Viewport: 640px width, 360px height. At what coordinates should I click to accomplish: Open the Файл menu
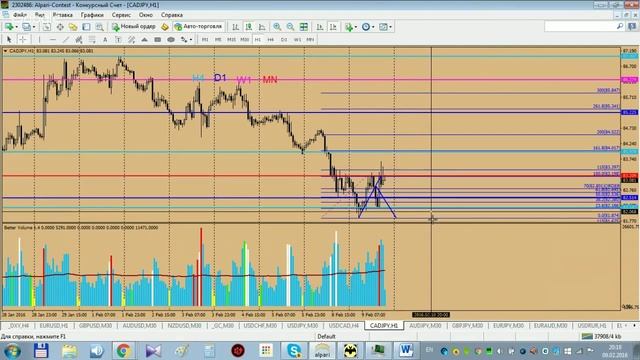pyautogui.click(x=20, y=15)
